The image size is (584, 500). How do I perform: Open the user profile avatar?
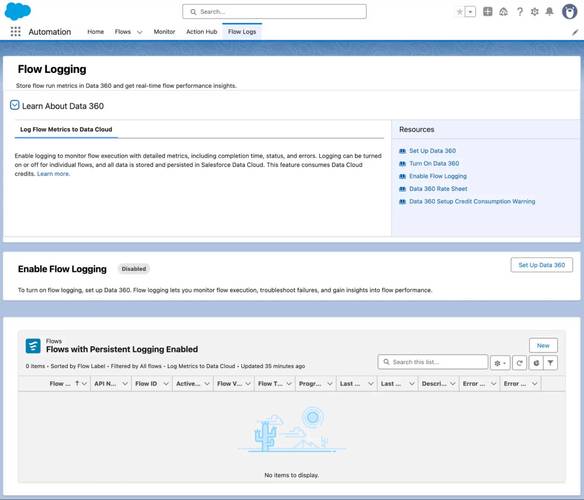point(569,12)
